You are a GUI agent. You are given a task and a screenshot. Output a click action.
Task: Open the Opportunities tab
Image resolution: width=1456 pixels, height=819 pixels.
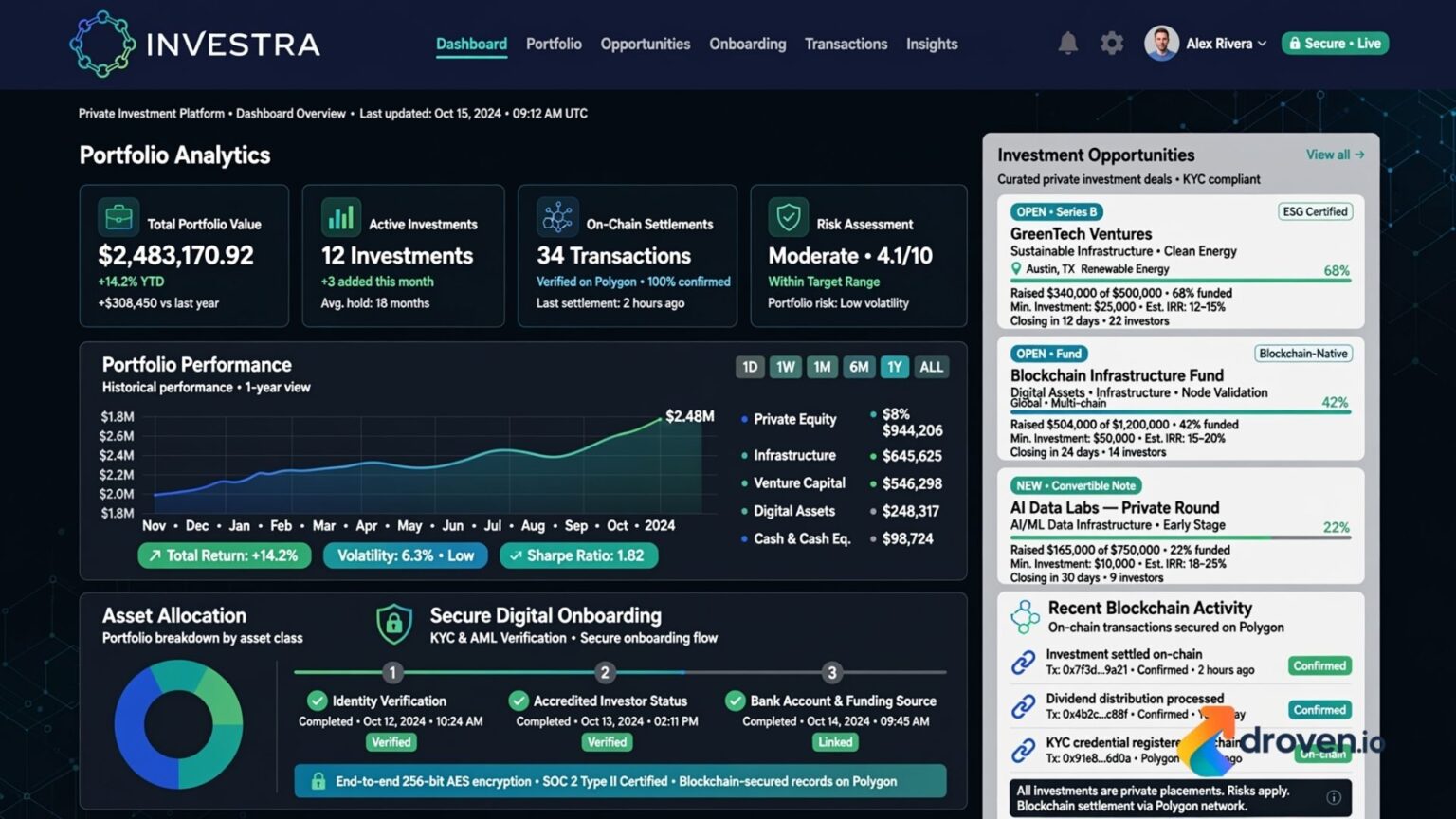pyautogui.click(x=646, y=44)
